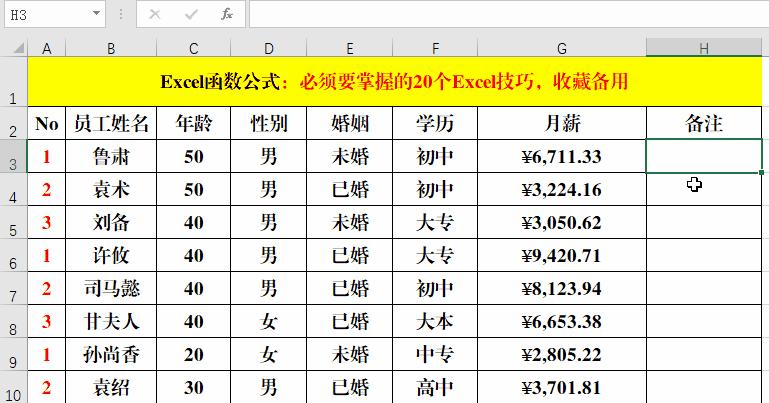Click the 备注 header cell

pyautogui.click(x=704, y=123)
